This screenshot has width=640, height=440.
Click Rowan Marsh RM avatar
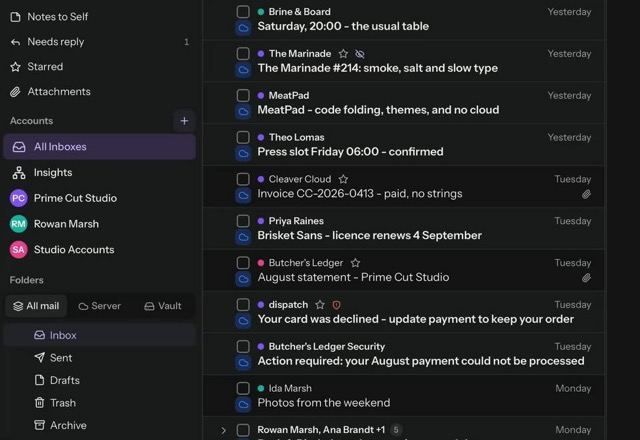click(18, 224)
